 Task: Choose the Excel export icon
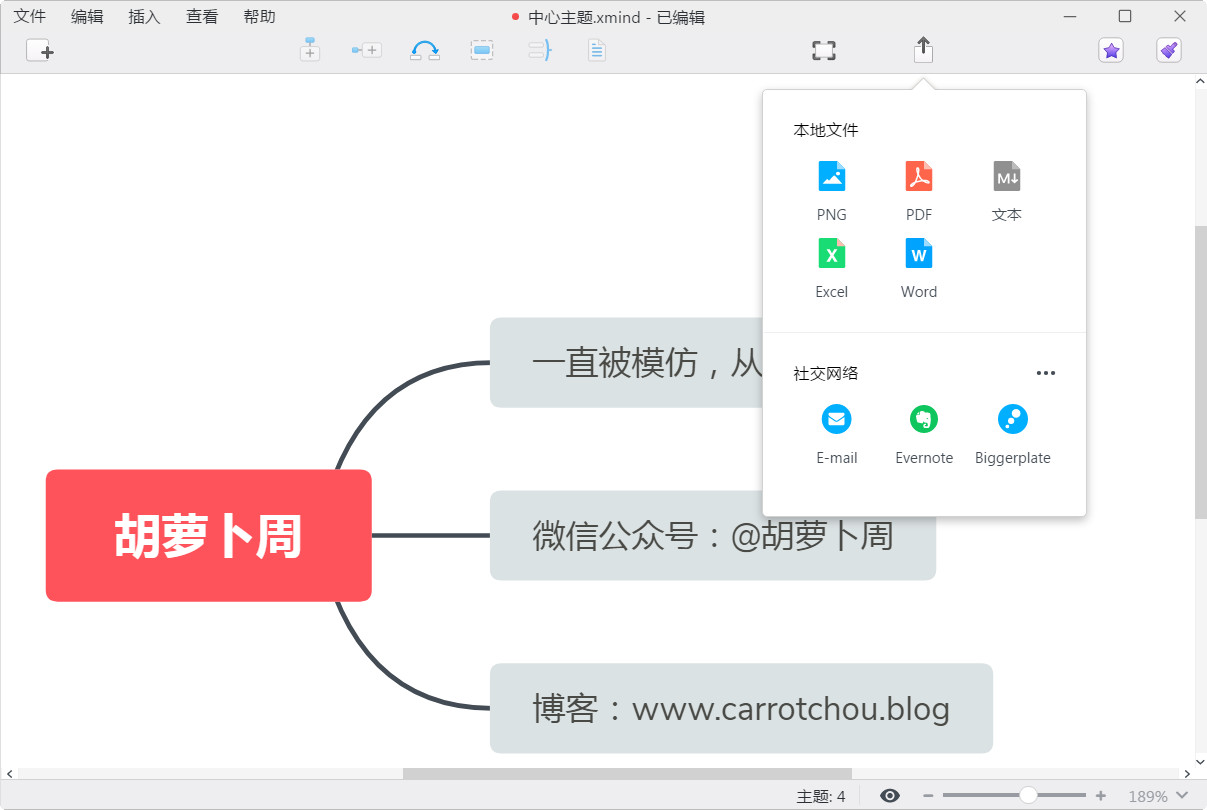point(831,255)
